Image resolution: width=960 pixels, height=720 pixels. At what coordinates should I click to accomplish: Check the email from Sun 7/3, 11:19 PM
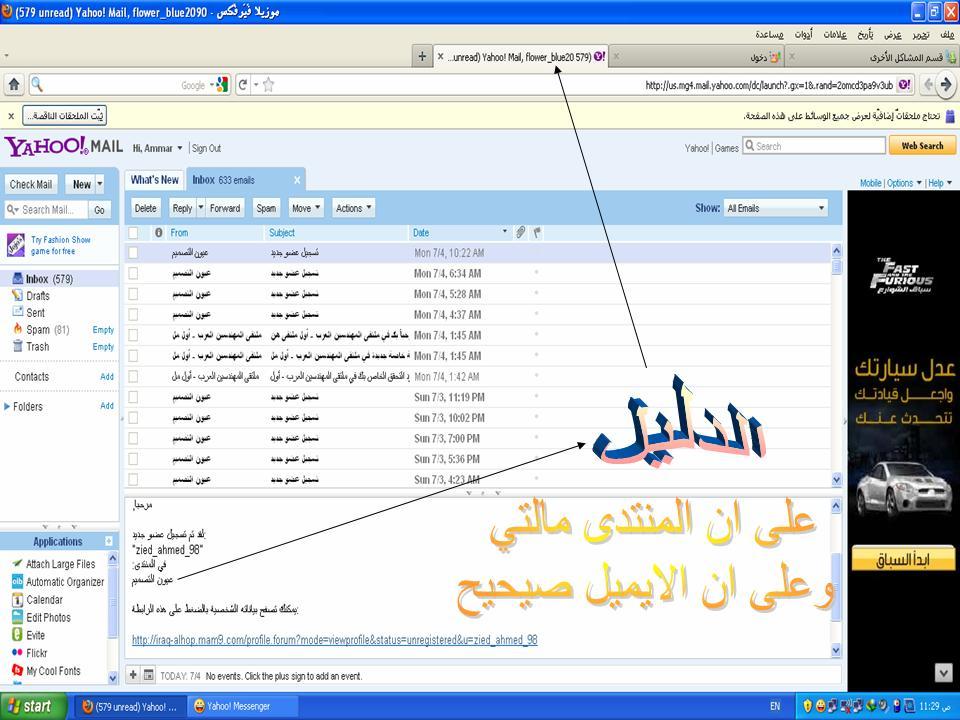[133, 397]
